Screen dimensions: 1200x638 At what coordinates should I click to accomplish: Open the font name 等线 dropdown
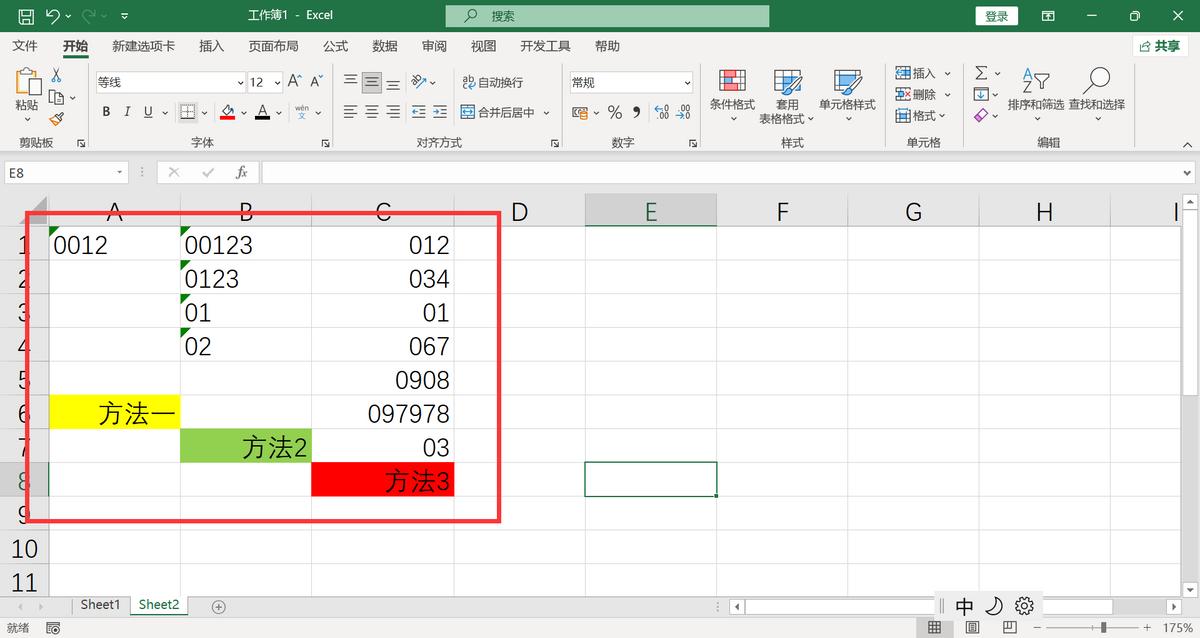(240, 83)
